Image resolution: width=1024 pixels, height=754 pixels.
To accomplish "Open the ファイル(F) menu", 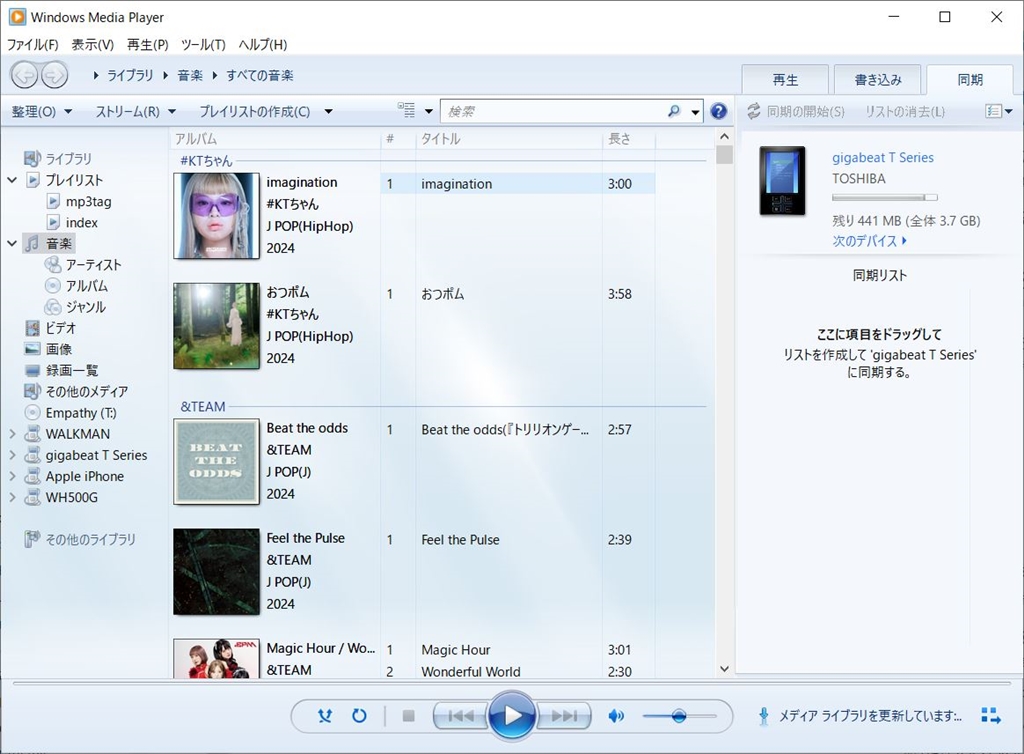I will [32, 44].
